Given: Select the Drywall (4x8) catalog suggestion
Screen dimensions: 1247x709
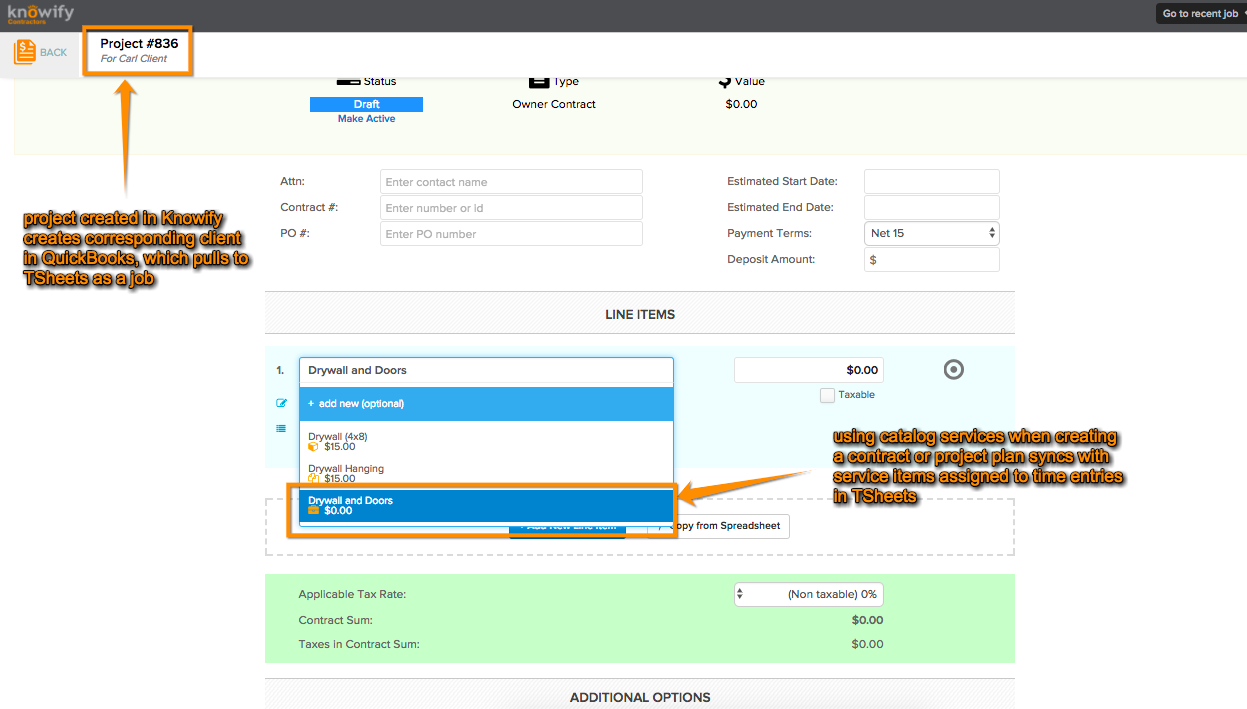Looking at the screenshot, I should 486,441.
